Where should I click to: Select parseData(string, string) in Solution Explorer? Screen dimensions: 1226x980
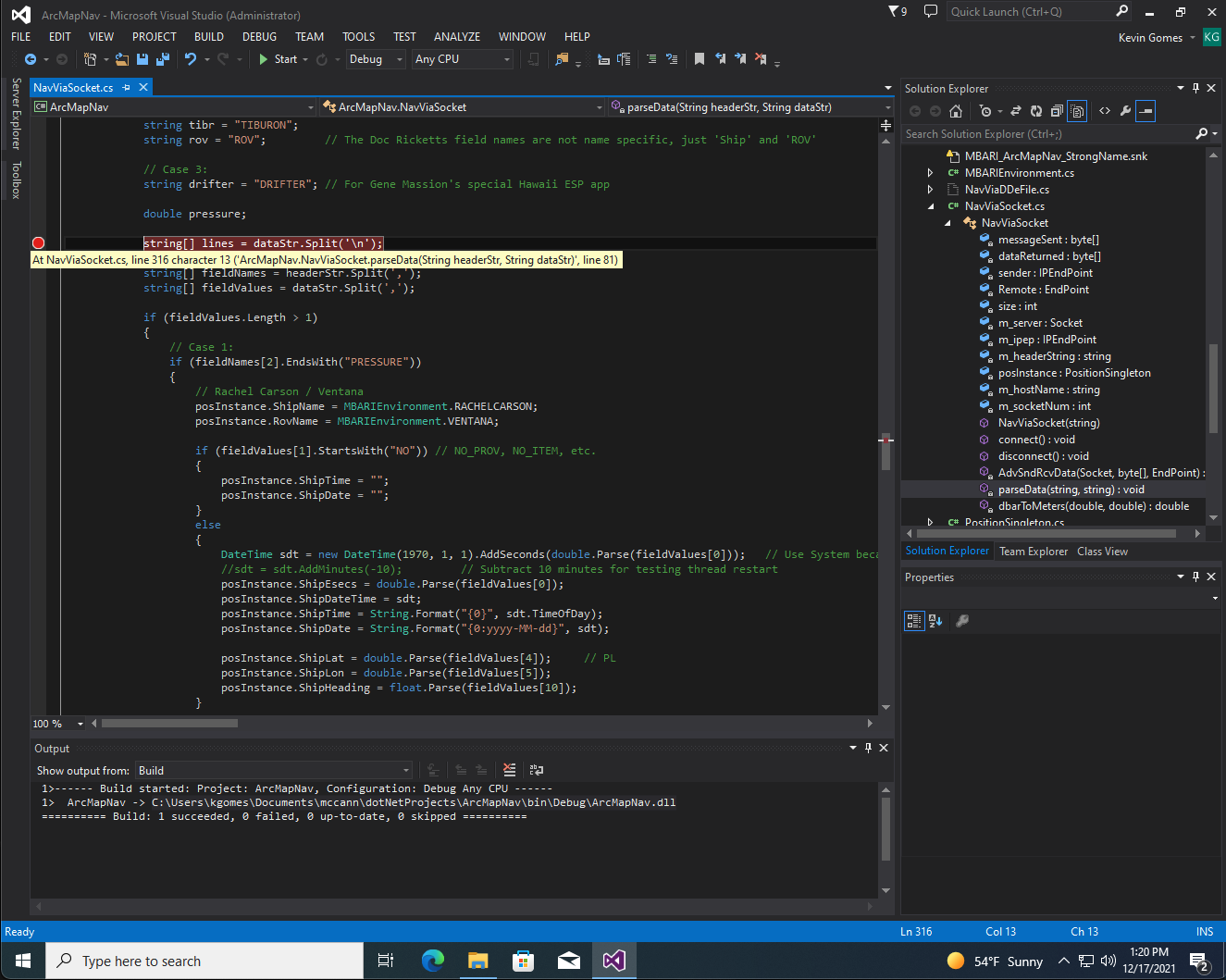click(x=1071, y=490)
